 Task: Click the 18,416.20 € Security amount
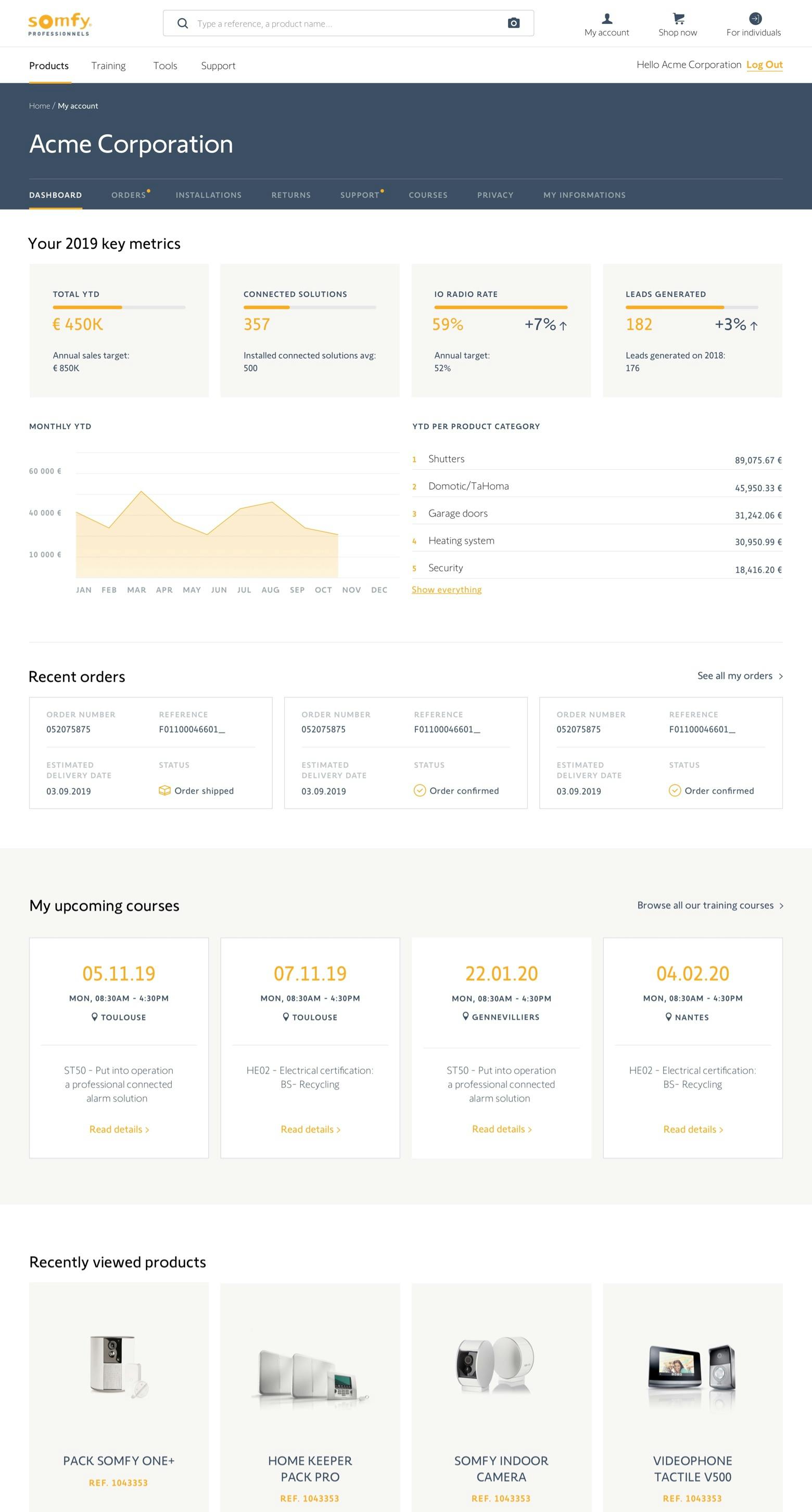758,570
